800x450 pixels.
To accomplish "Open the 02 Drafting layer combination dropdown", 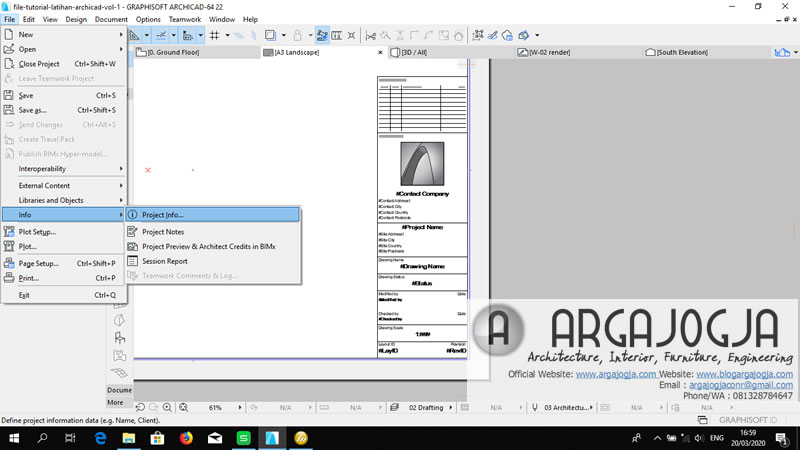I will [x=451, y=408].
